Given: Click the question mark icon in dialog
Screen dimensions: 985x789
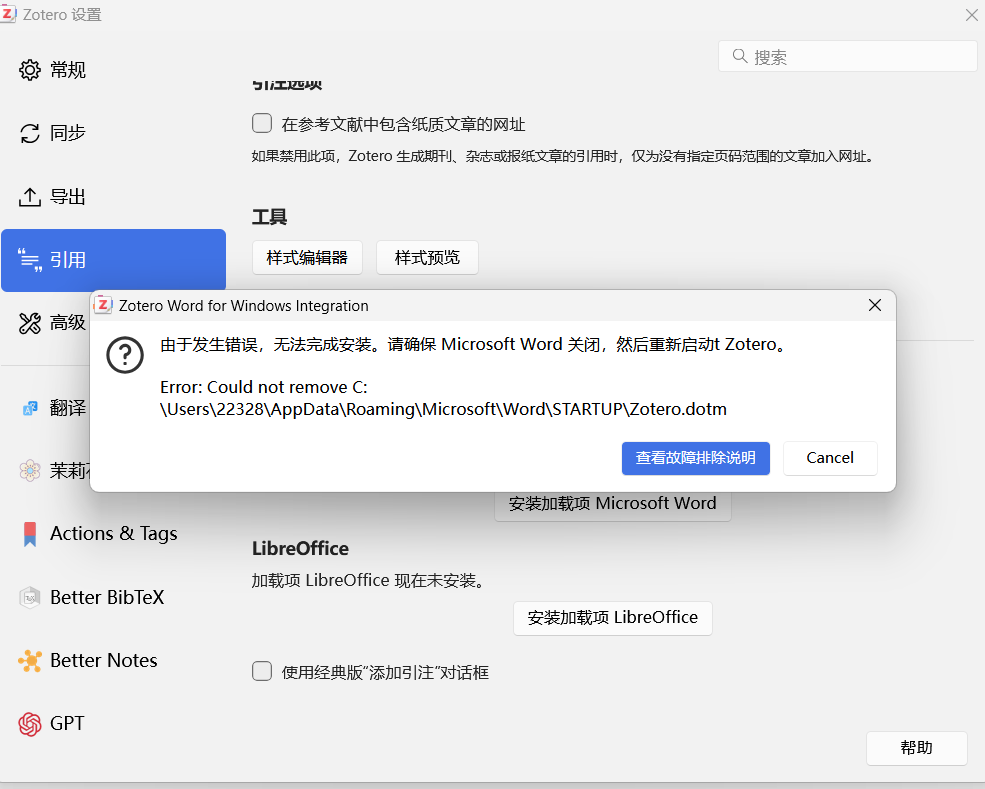Looking at the screenshot, I should pos(125,355).
